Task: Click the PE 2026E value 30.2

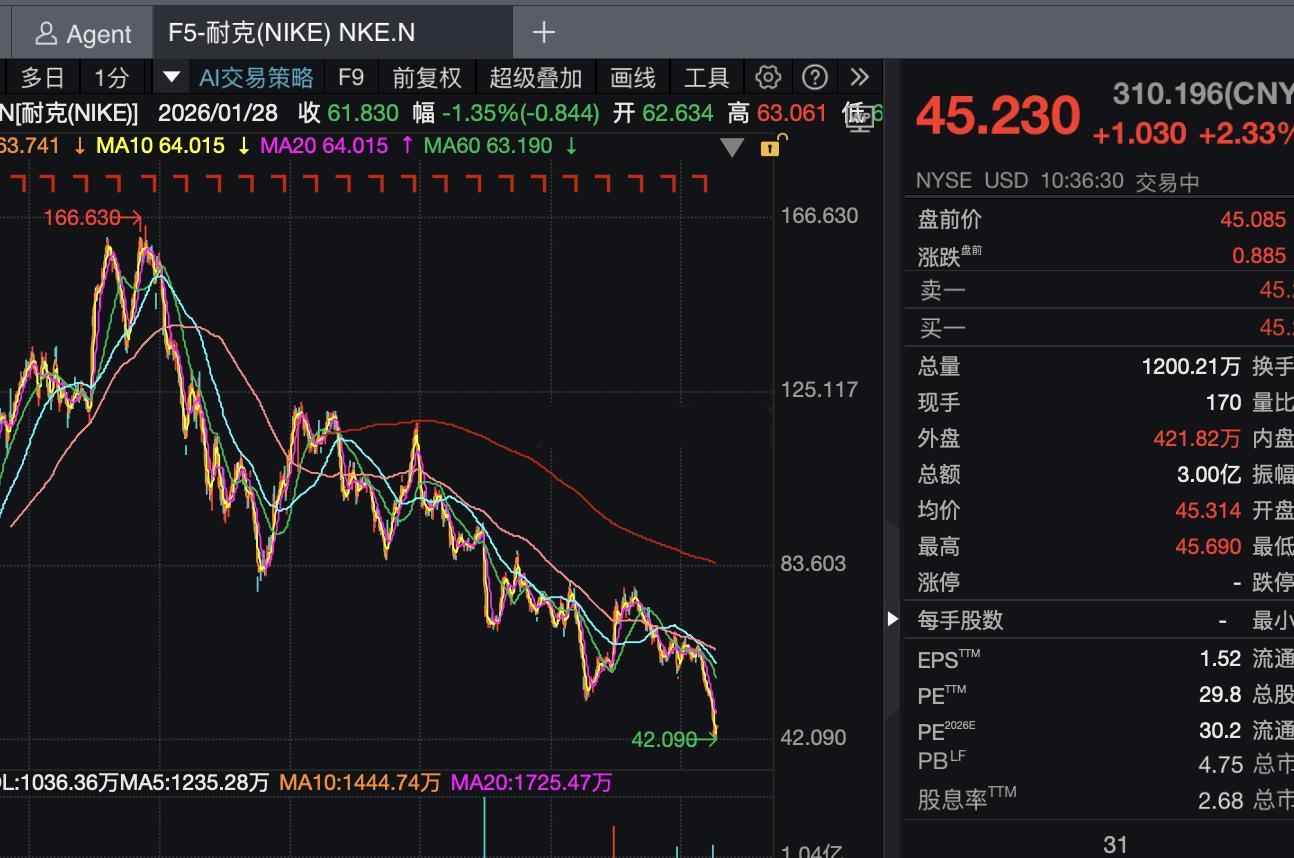Action: (1220, 730)
